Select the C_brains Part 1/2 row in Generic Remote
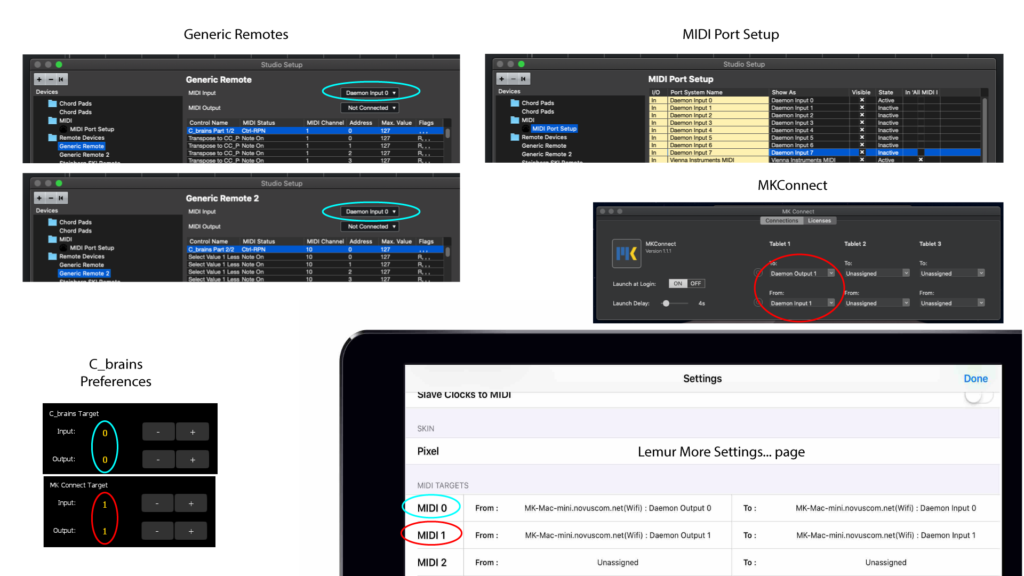1024x576 pixels. (x=315, y=131)
